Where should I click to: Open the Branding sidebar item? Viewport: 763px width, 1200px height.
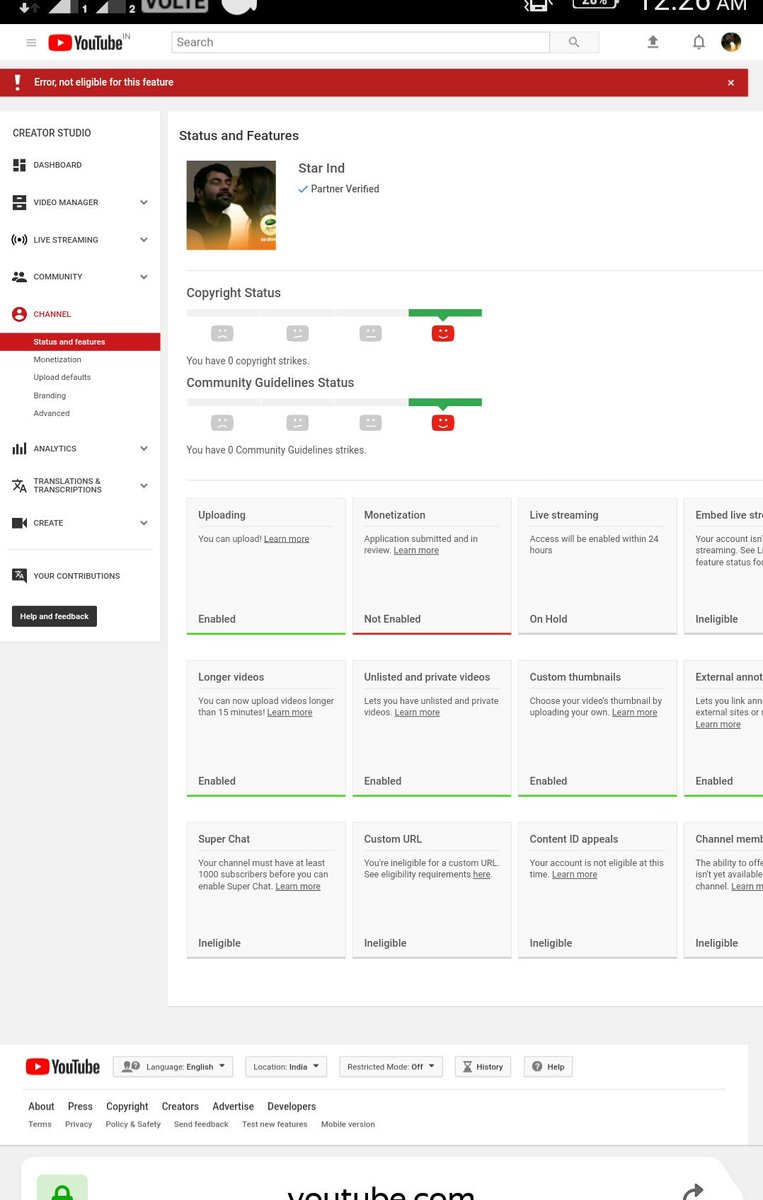50,396
